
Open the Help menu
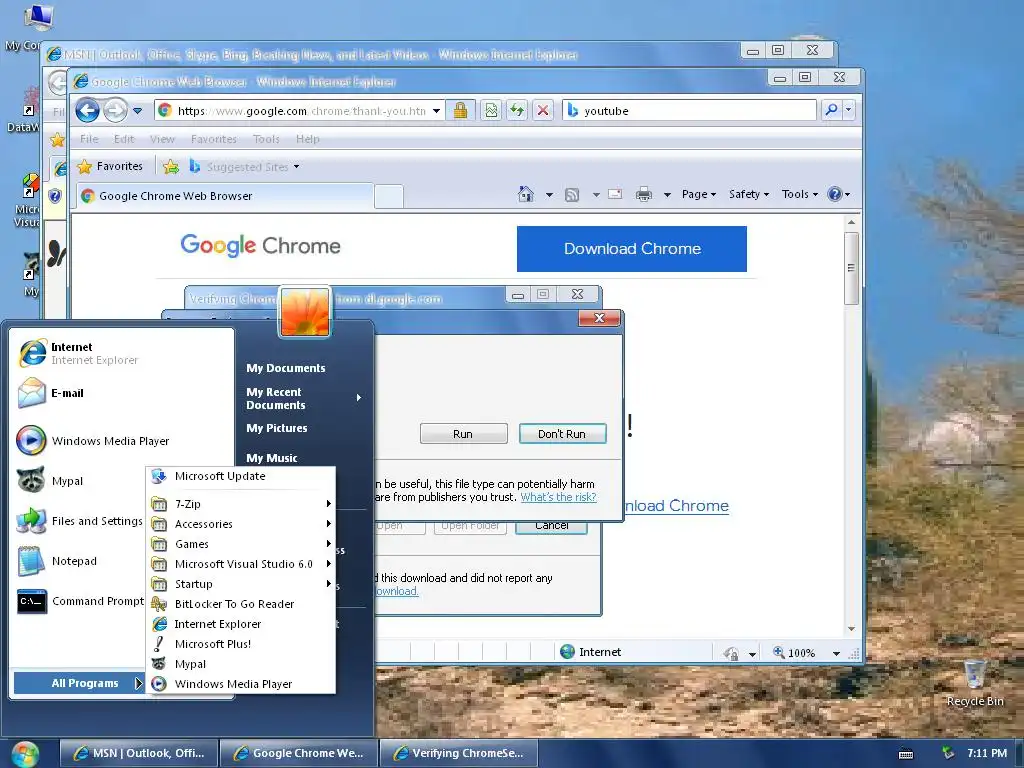(308, 138)
